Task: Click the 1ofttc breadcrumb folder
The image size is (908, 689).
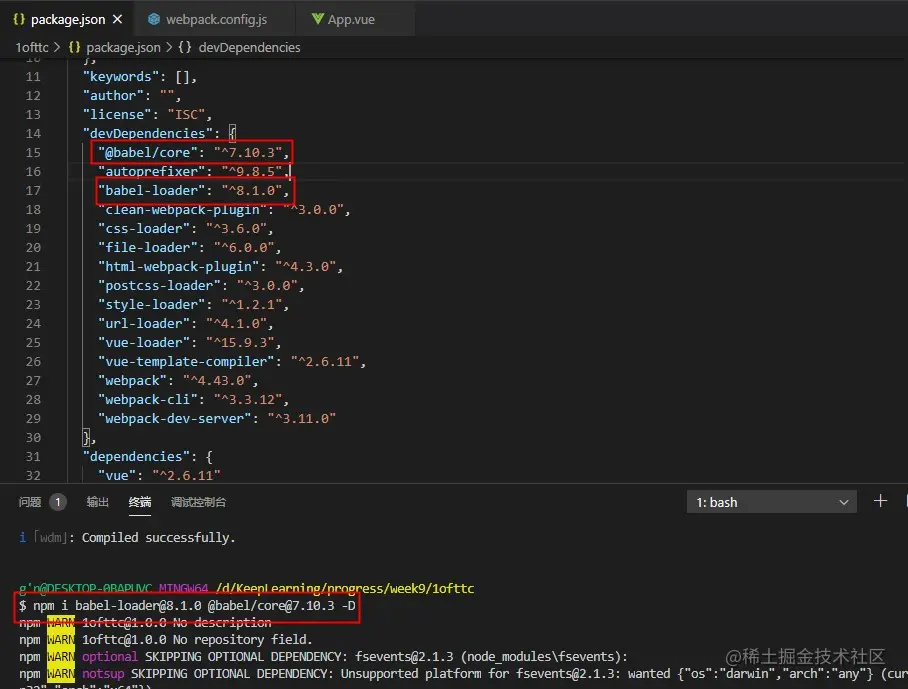Action: tap(32, 47)
